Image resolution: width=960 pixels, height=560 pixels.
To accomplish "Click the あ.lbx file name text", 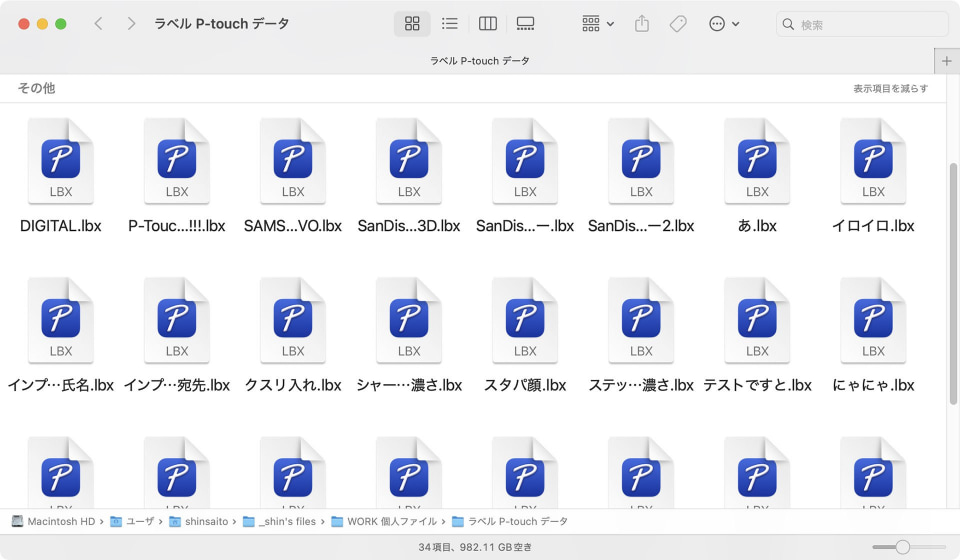I will pos(757,226).
